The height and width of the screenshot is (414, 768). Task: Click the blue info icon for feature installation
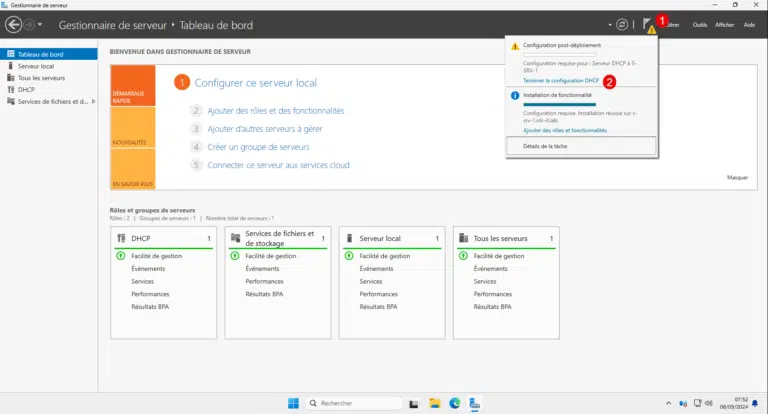pos(515,96)
